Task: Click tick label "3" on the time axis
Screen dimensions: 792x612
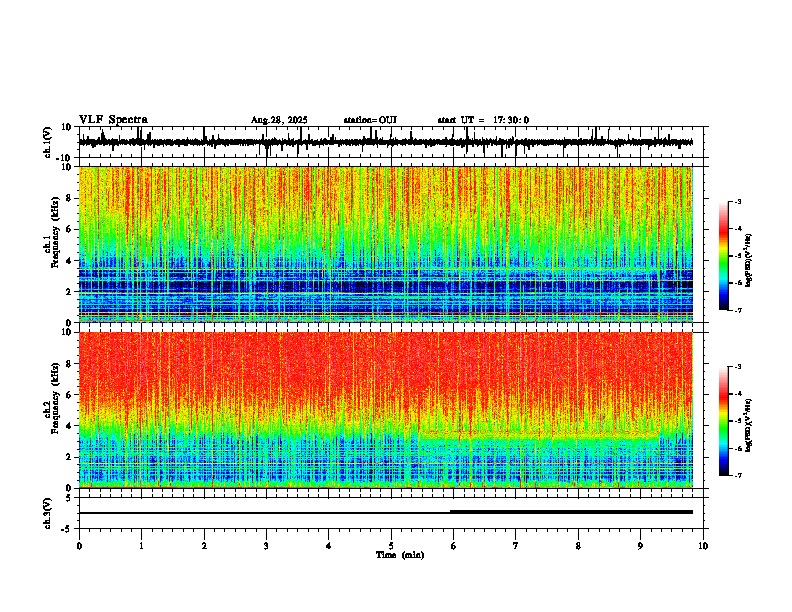Action: pos(266,546)
